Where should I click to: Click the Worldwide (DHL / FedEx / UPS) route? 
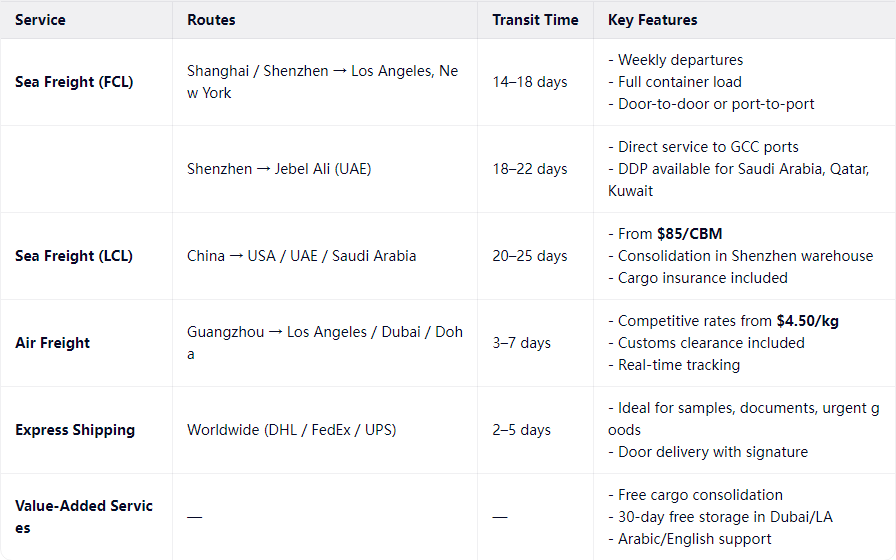291,430
